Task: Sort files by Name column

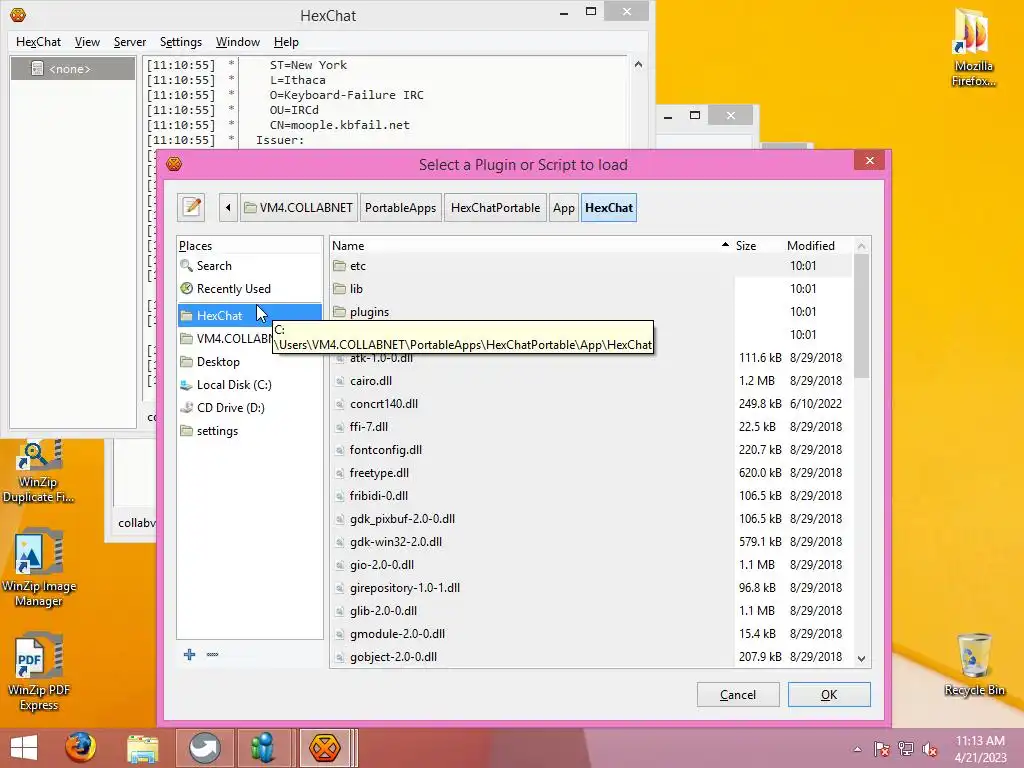Action: click(x=531, y=246)
